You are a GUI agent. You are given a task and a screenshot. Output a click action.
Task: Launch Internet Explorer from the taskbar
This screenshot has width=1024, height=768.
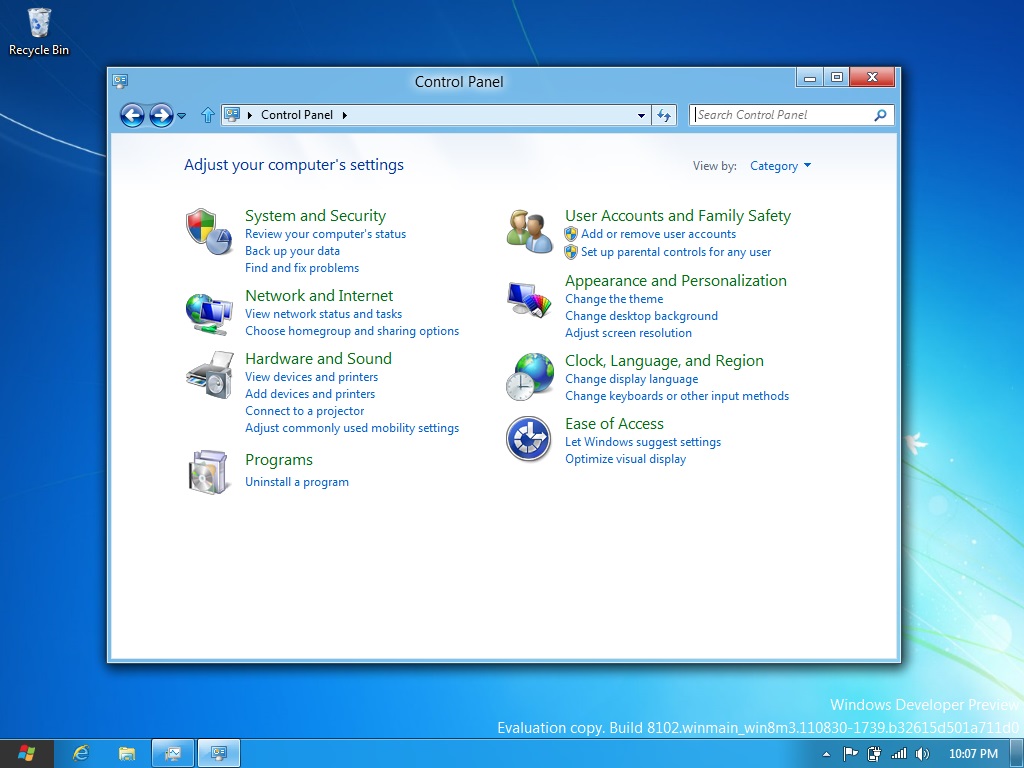[x=81, y=753]
